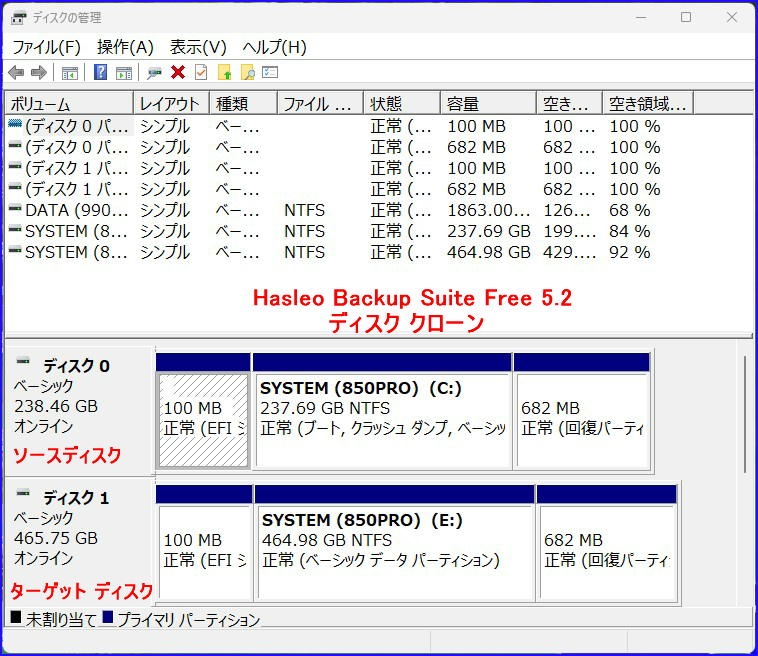The image size is (758, 656).
Task: Sort by the 種類 column header
Action: 244,104
